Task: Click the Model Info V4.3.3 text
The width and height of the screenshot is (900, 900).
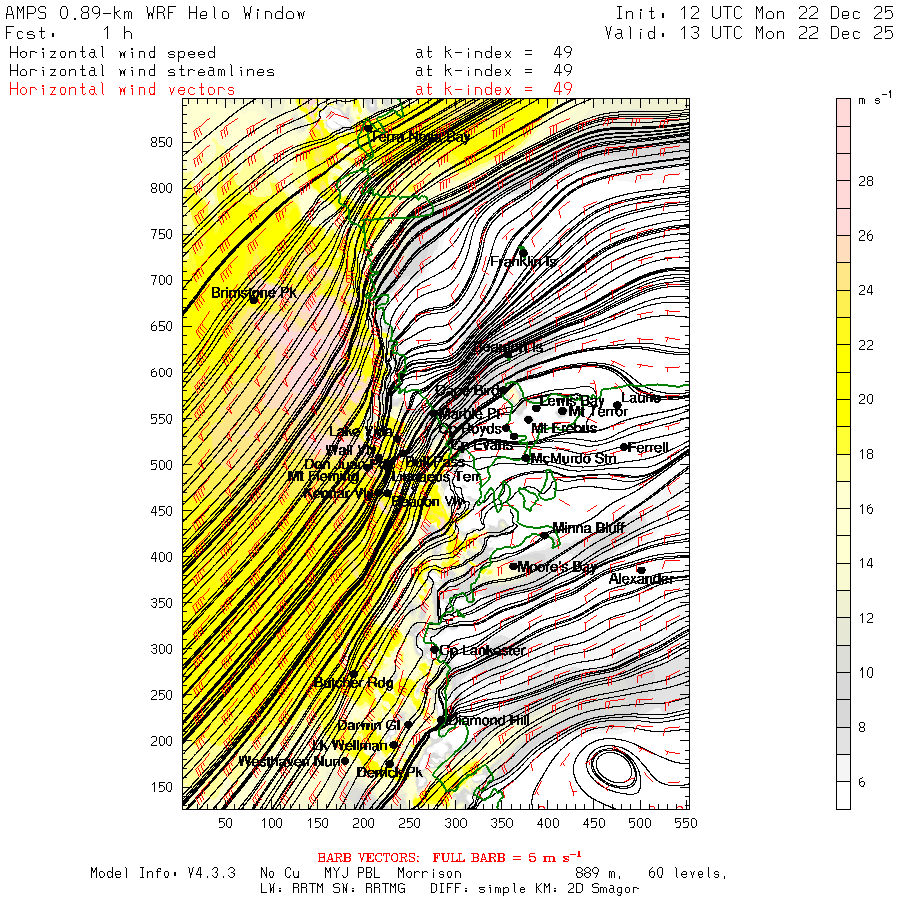Action: [162, 873]
